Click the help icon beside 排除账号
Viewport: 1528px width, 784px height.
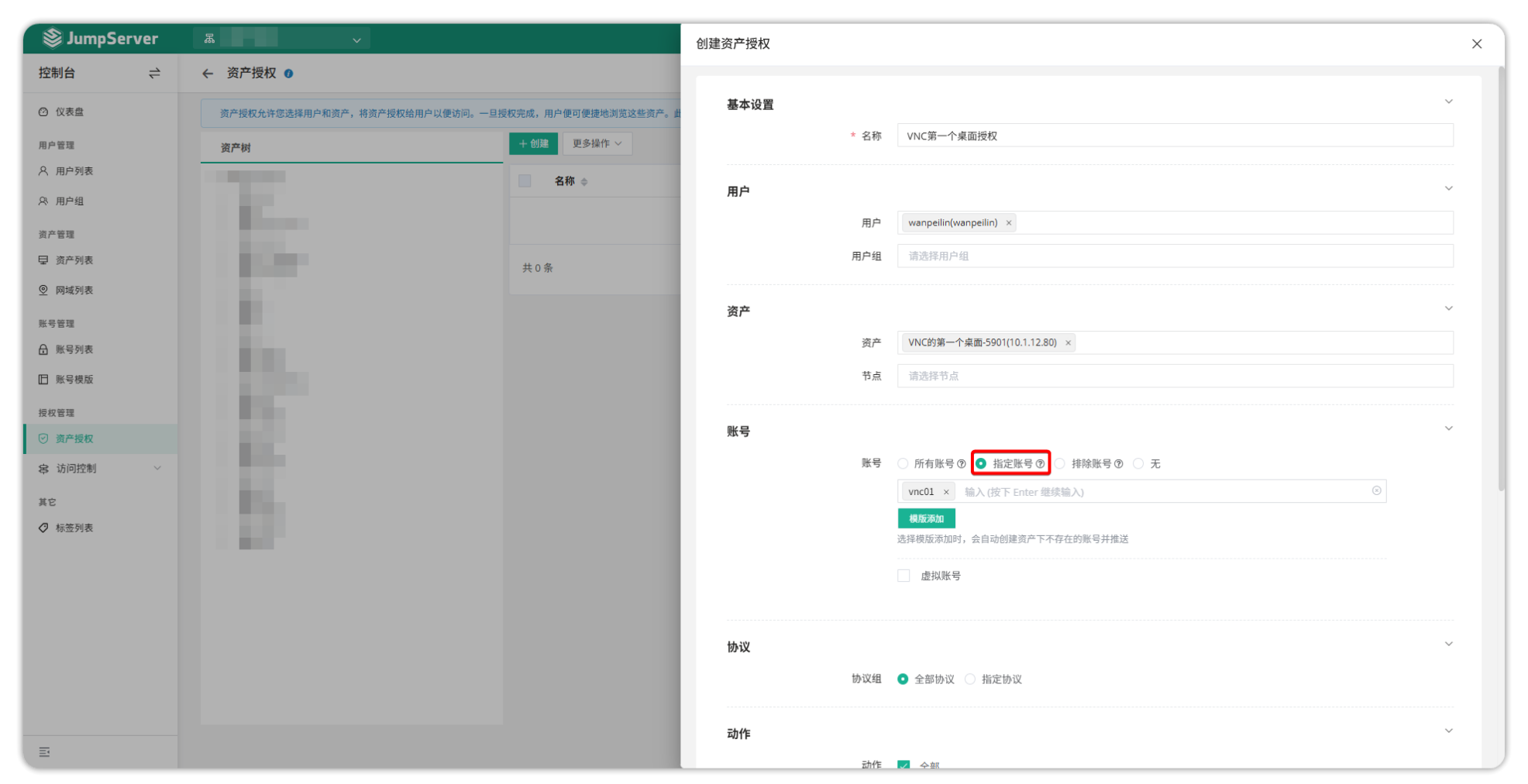(1118, 464)
